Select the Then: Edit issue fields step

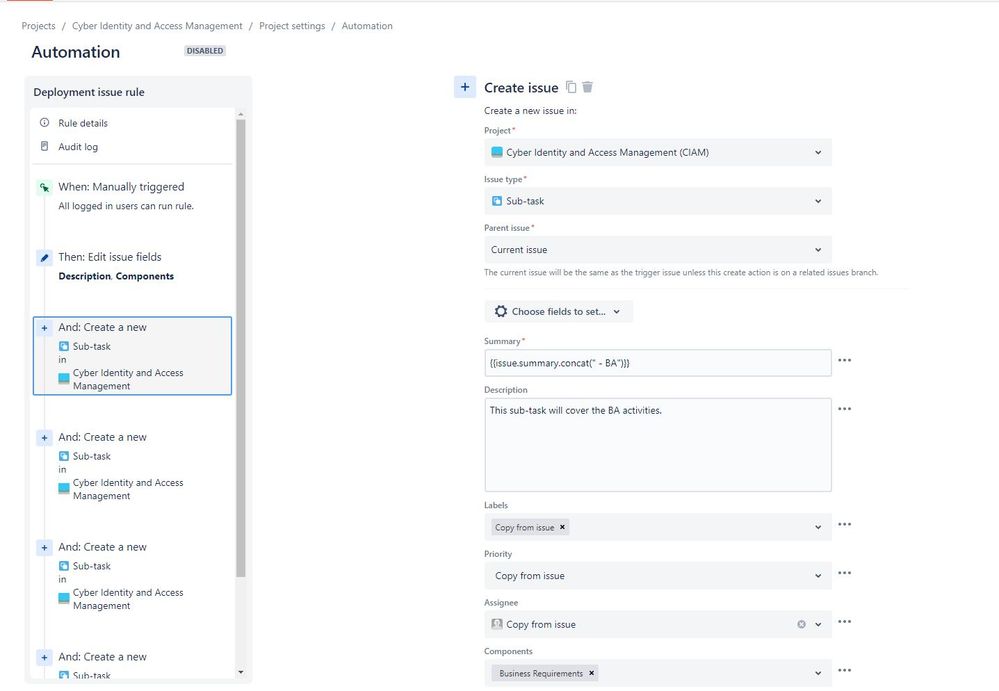pyautogui.click(x=133, y=266)
